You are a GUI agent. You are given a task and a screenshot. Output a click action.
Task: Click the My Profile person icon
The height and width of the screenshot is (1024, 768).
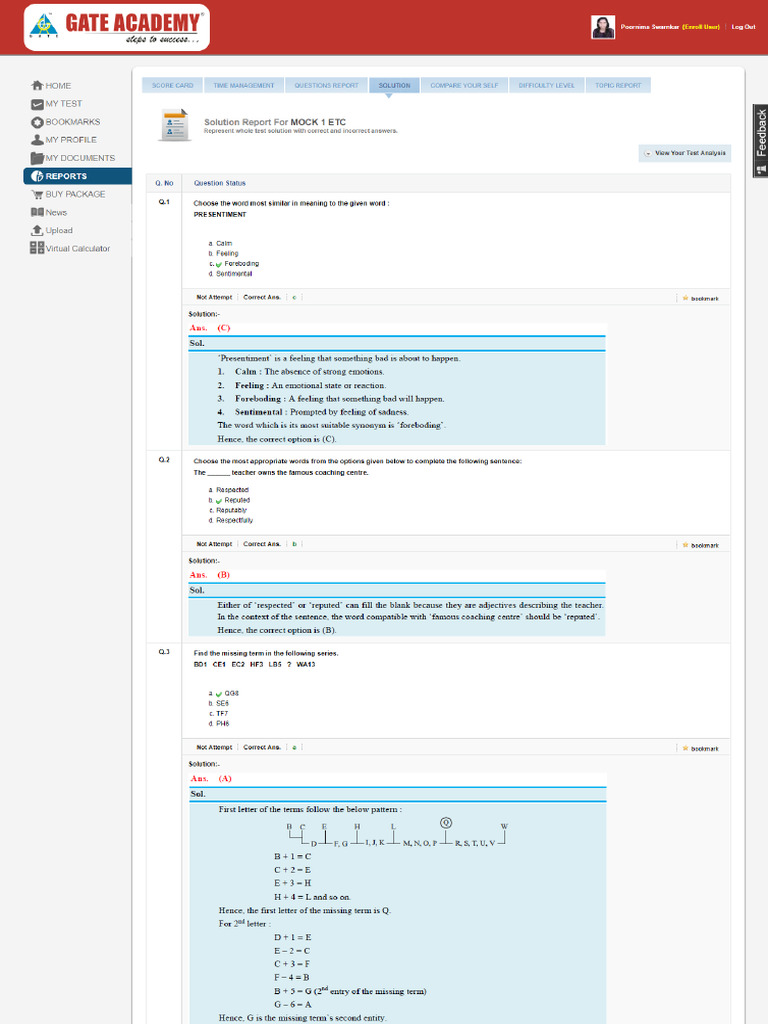click(x=37, y=140)
